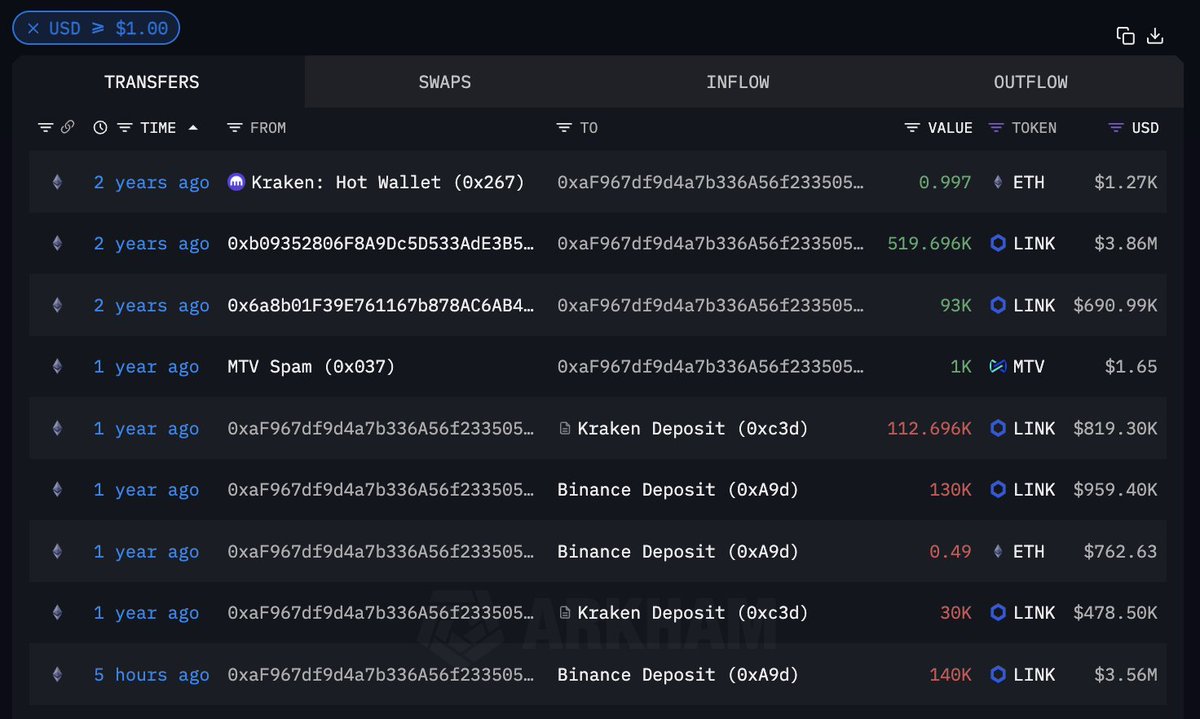Open Kraken: Hot Wallet (0x267) entity

click(x=388, y=182)
